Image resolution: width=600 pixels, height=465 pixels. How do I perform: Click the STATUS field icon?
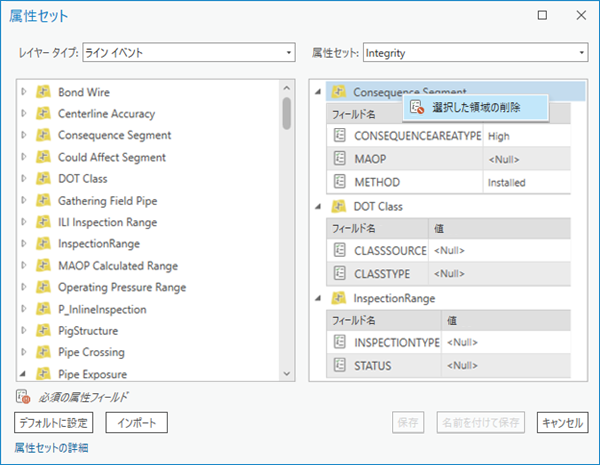click(x=339, y=366)
